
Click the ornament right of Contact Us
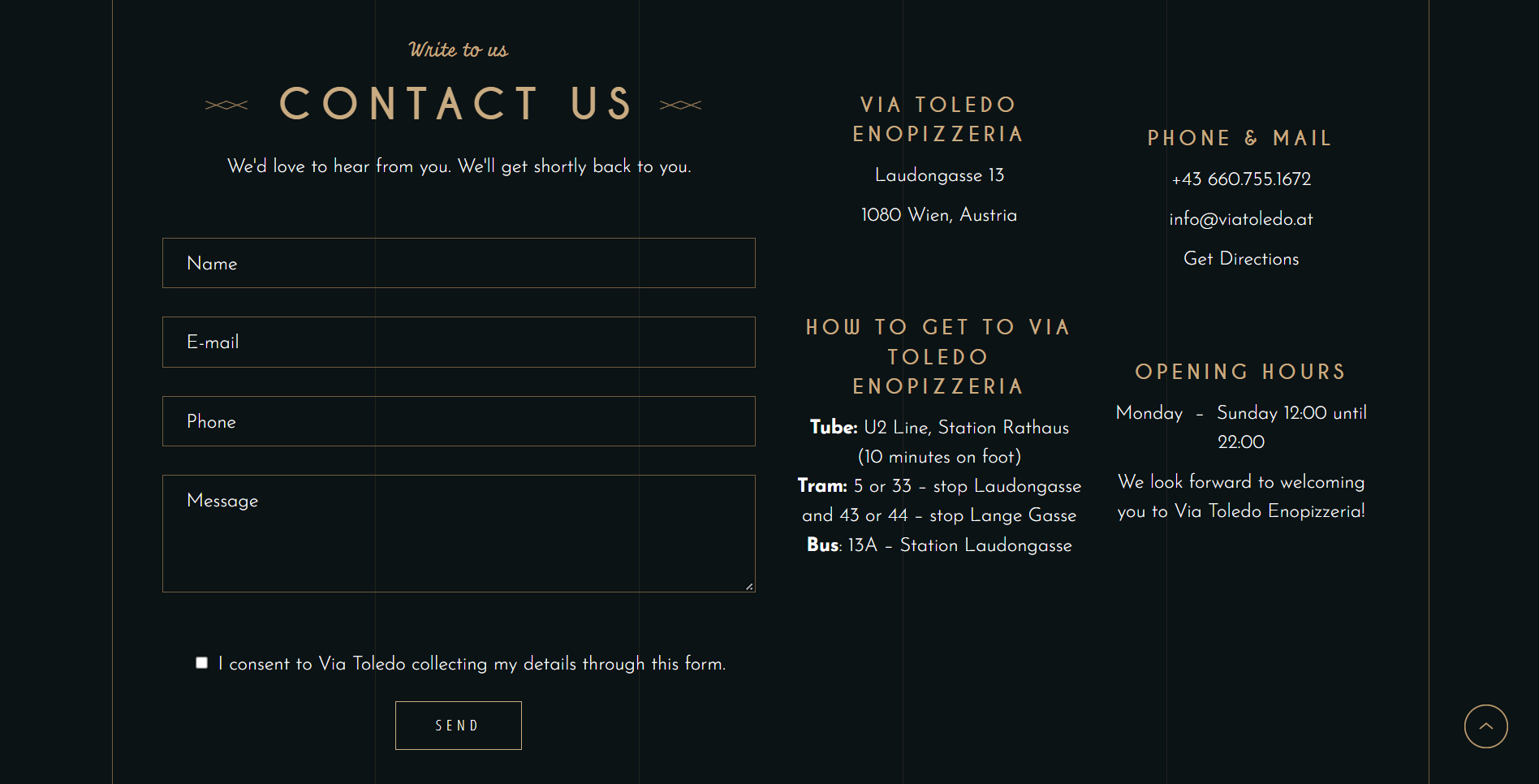[680, 105]
